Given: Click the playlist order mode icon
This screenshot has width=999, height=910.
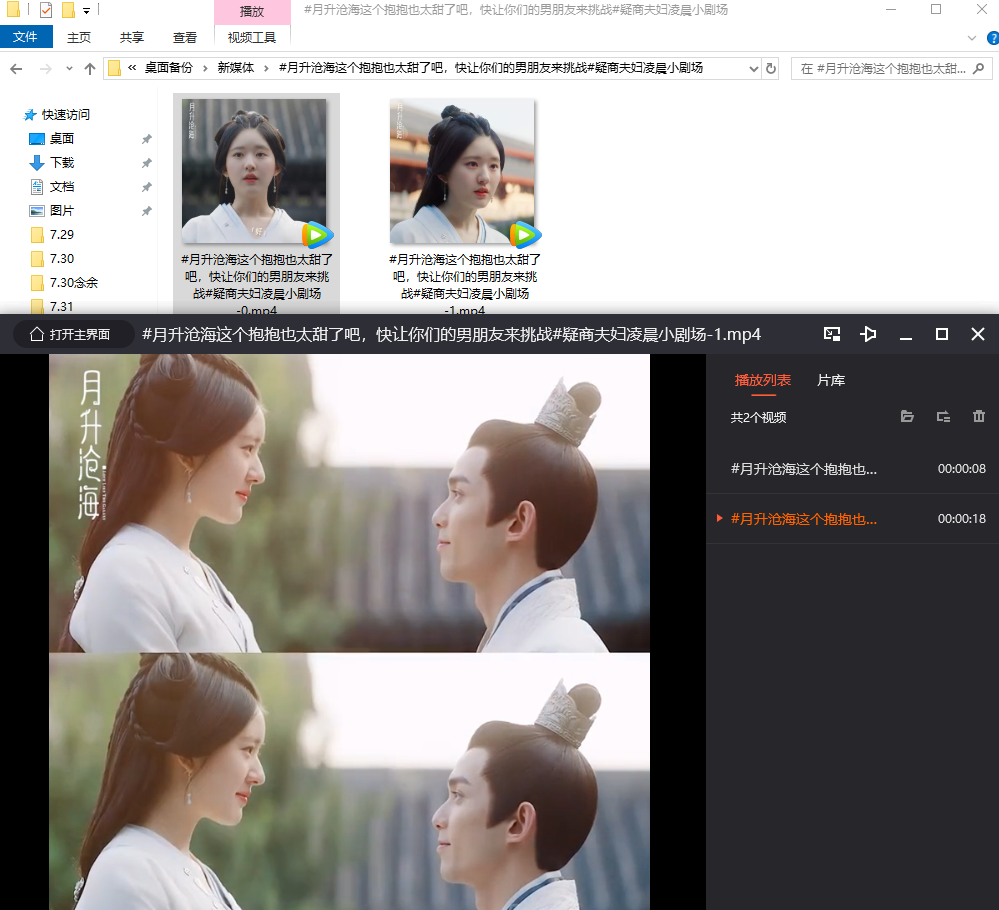Looking at the screenshot, I should click(944, 416).
